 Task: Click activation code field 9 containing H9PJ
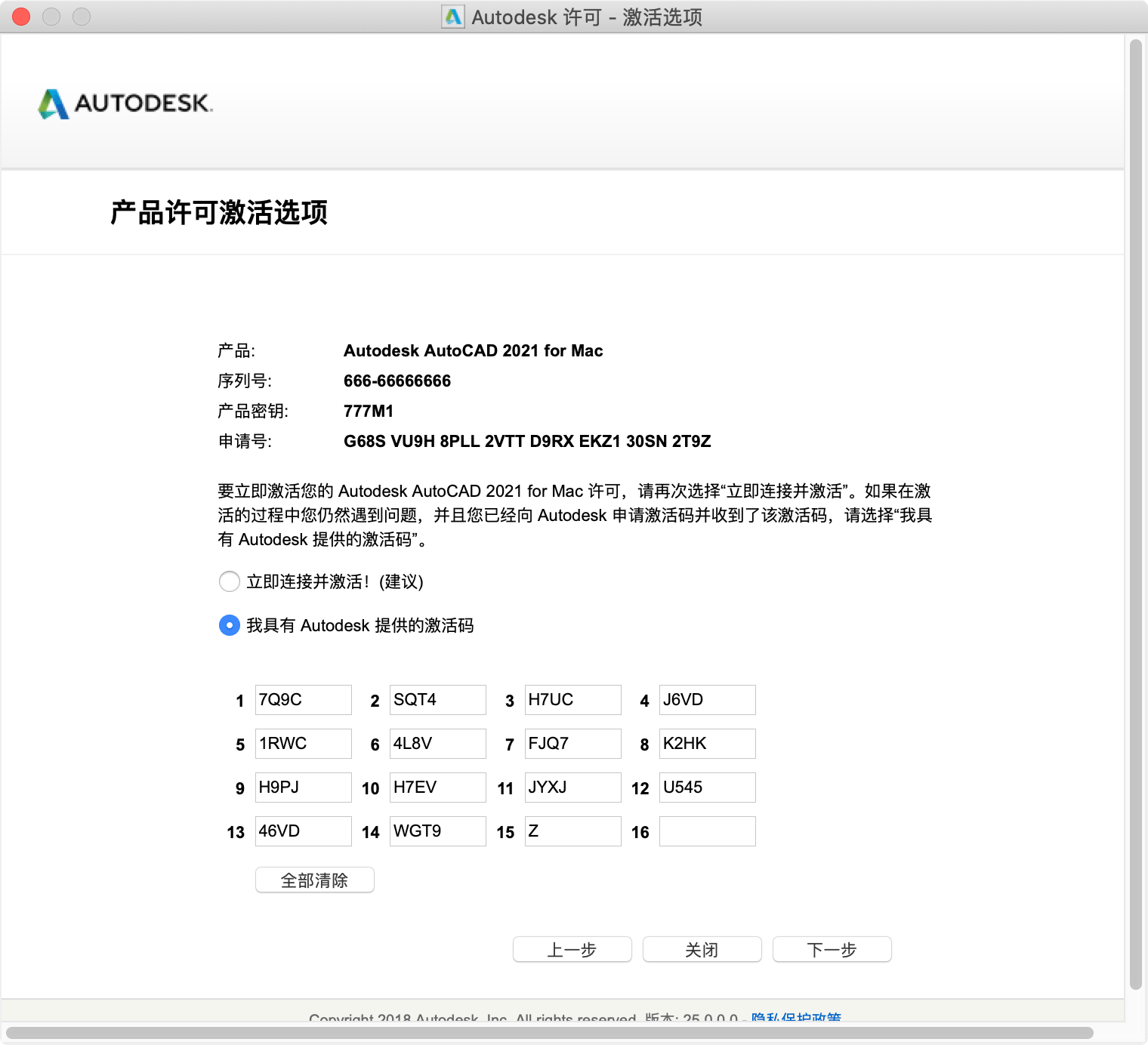(x=304, y=788)
